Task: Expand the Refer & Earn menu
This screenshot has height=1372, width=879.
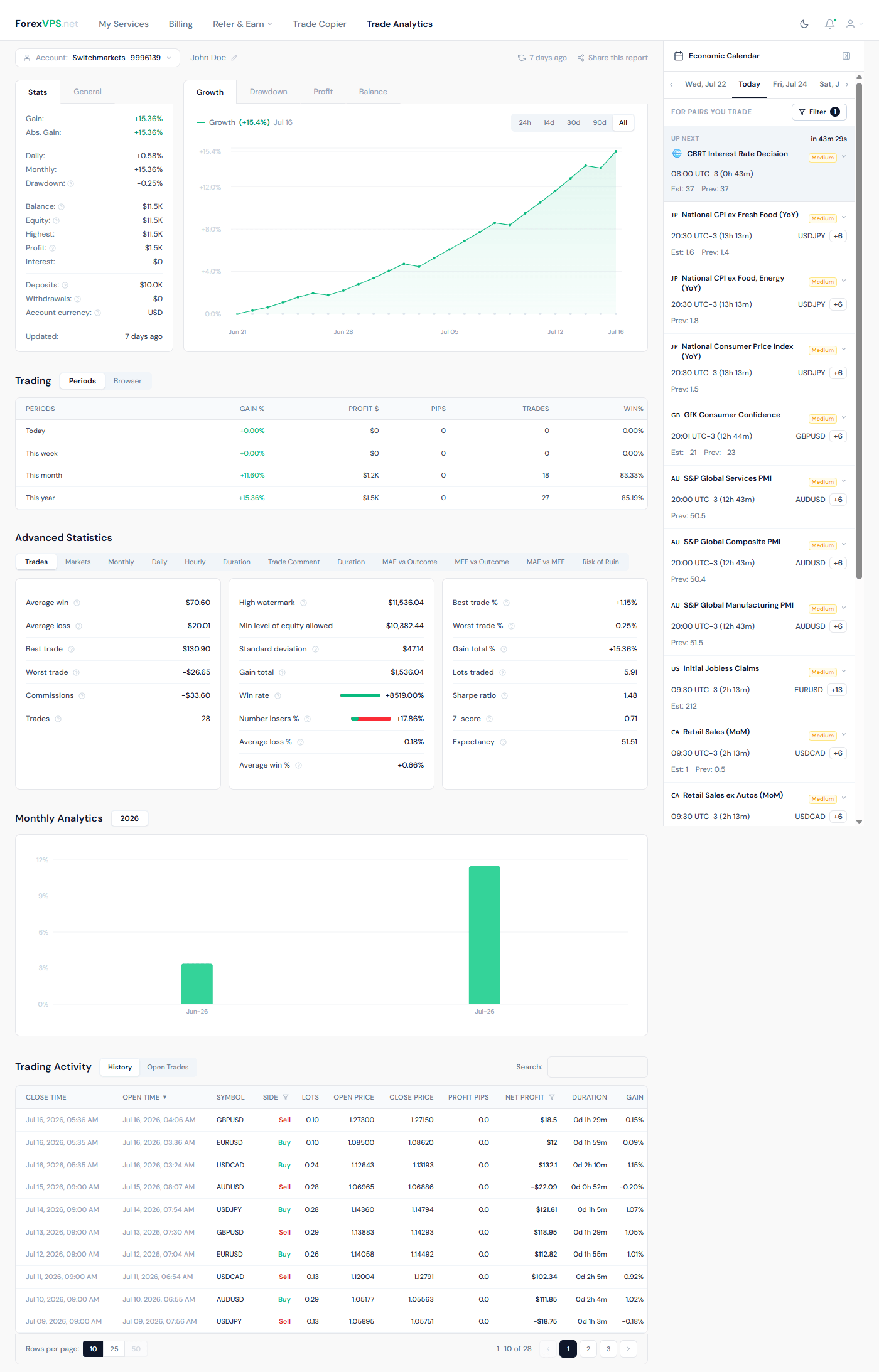Action: (x=242, y=24)
